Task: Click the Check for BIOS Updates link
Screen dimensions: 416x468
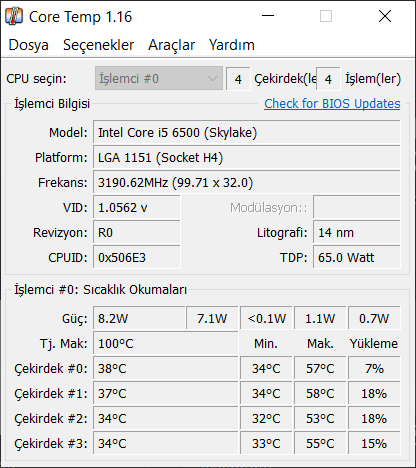Action: [x=332, y=104]
